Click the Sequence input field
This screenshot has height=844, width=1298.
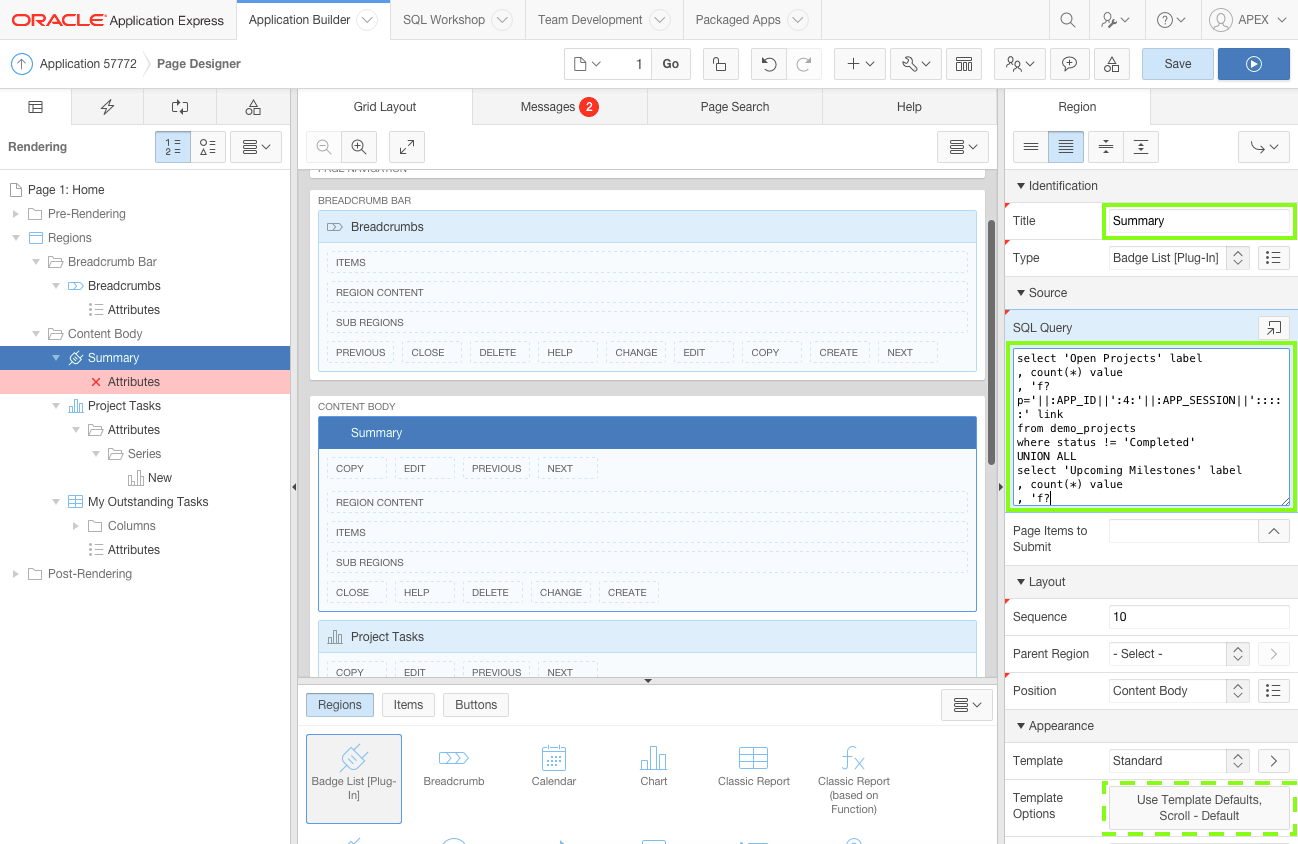pyautogui.click(x=1198, y=617)
